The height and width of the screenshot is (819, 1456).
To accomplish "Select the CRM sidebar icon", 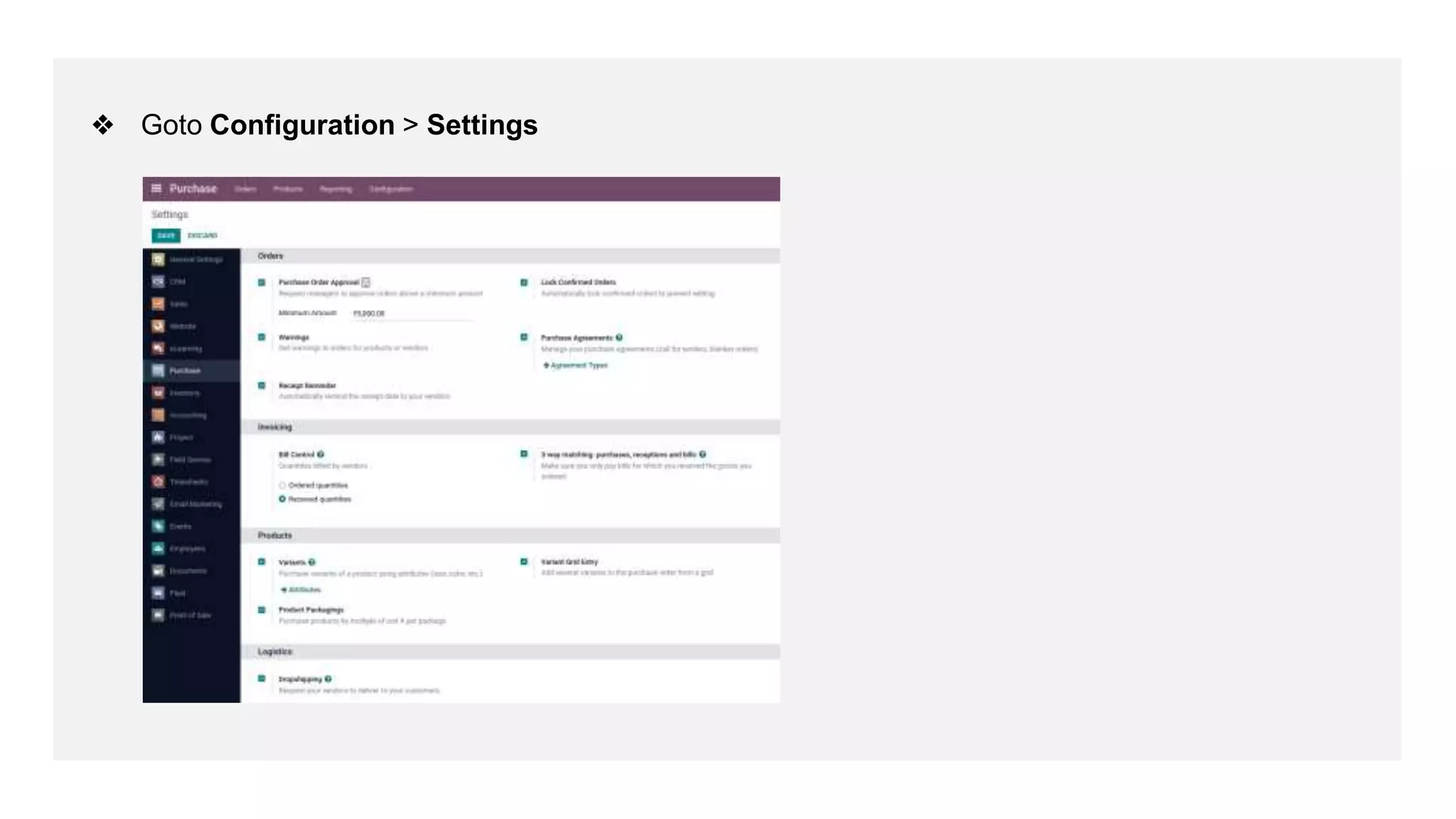I will pos(158,282).
